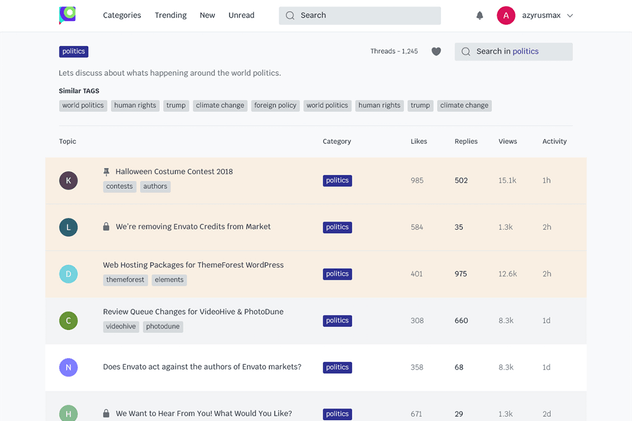Click the magnifier in 'Search in politics'
Image resolution: width=632 pixels, height=421 pixels.
click(466, 52)
